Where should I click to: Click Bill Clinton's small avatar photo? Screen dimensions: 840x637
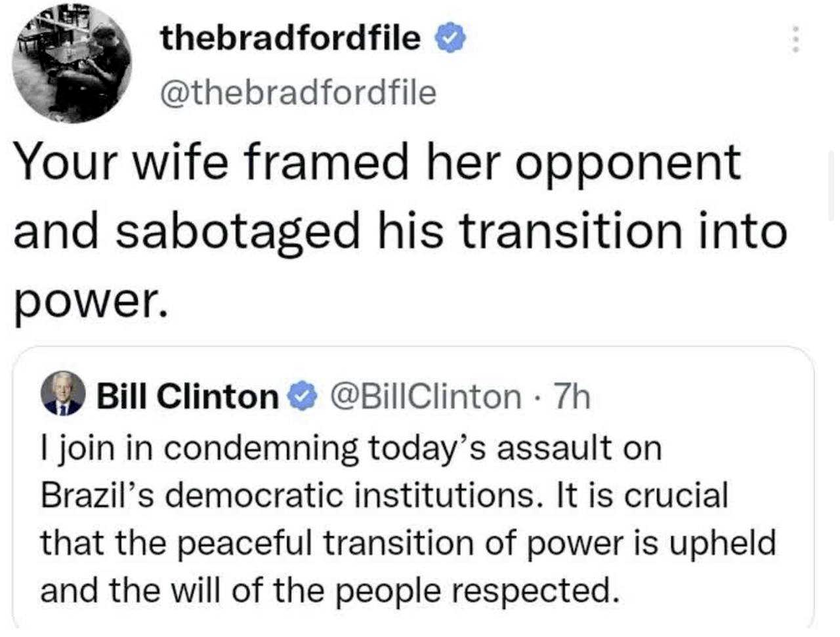[x=63, y=394]
